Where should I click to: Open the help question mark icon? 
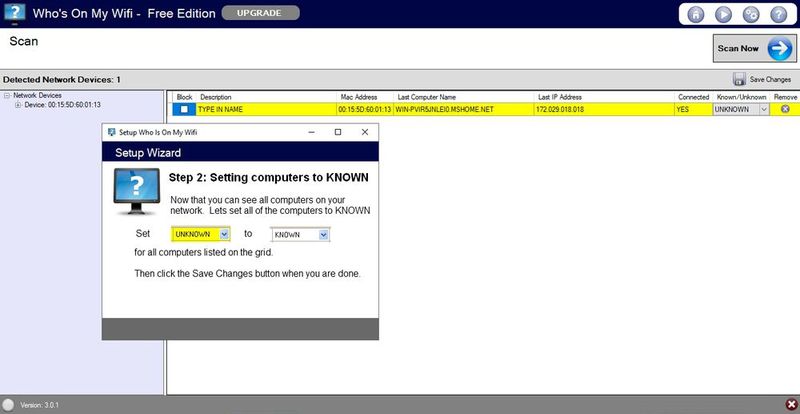click(x=778, y=14)
